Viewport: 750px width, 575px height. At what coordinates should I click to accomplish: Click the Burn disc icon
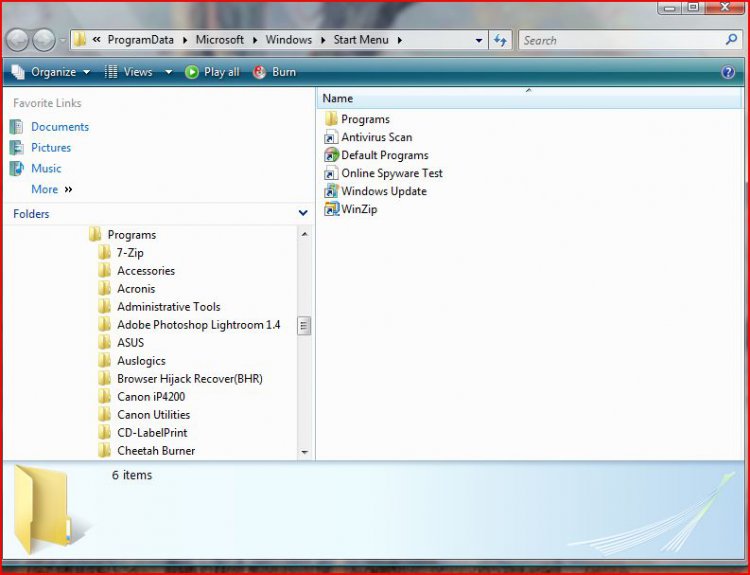coord(260,72)
